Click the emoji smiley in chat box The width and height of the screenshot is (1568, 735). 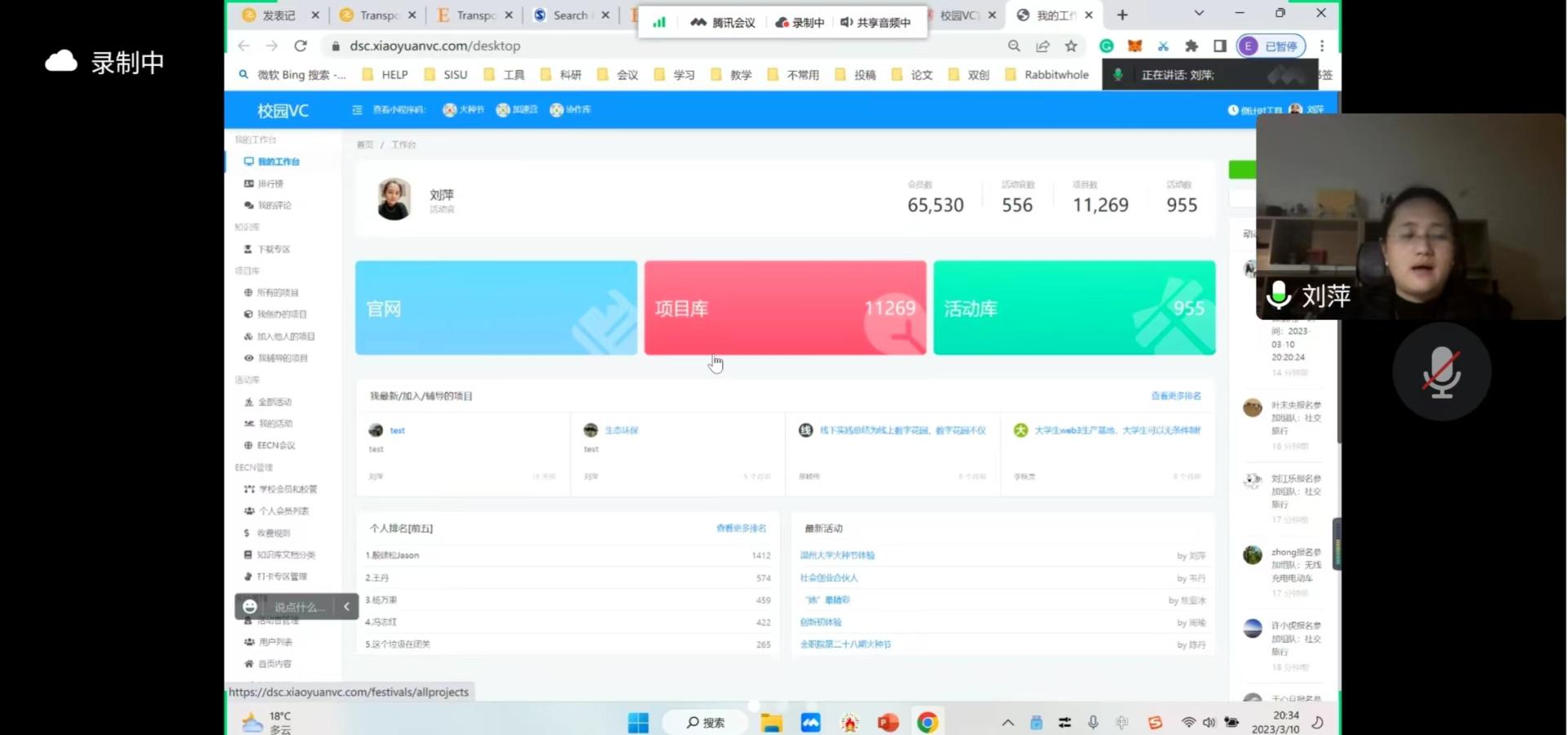tap(250, 607)
